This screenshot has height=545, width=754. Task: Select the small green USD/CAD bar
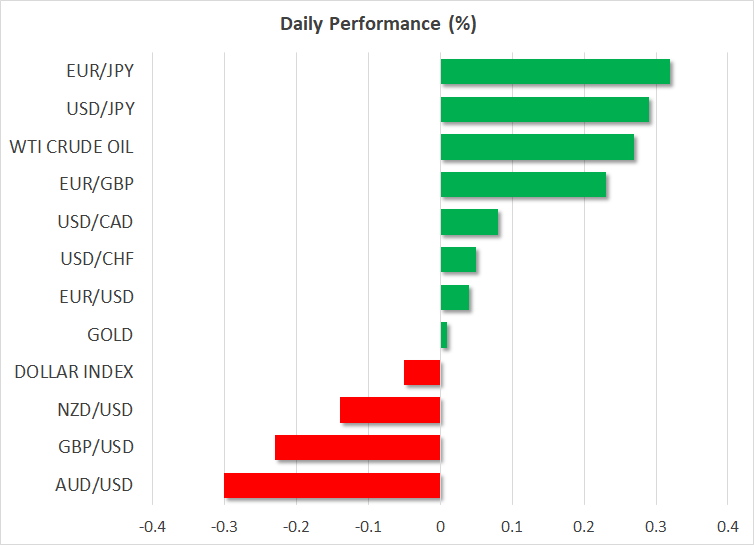(x=469, y=222)
